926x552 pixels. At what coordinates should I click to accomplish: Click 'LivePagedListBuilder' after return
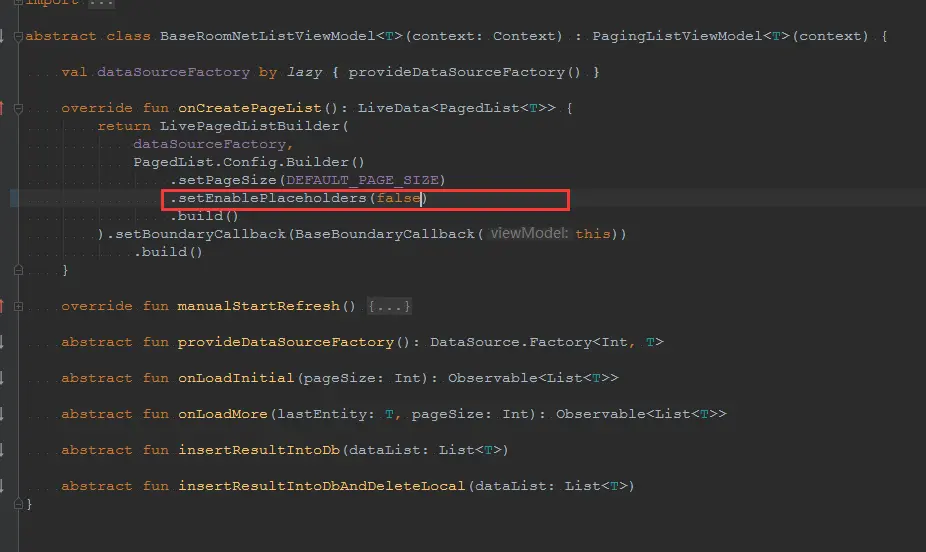(x=250, y=126)
